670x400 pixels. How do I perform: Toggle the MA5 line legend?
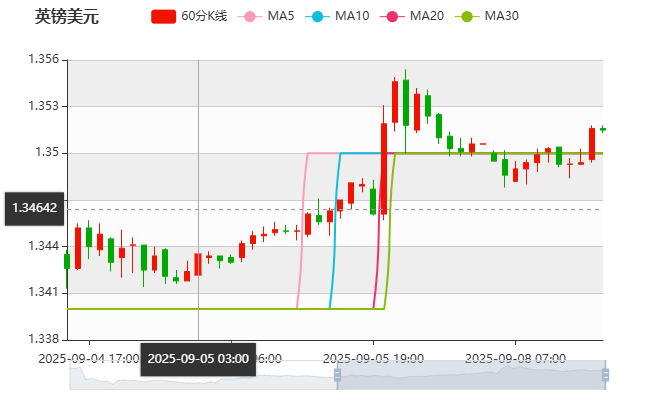266,16
